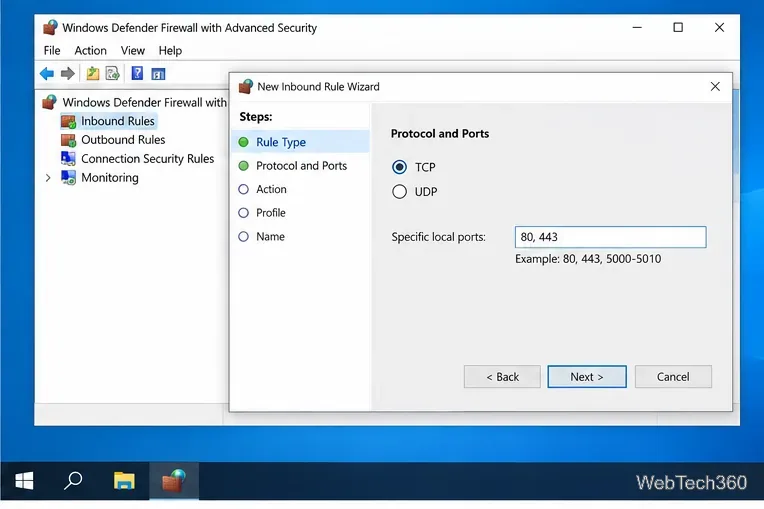Click the Show/Hide Action Pane toolbar icon
Viewport: 764px width, 509px height.
158,74
